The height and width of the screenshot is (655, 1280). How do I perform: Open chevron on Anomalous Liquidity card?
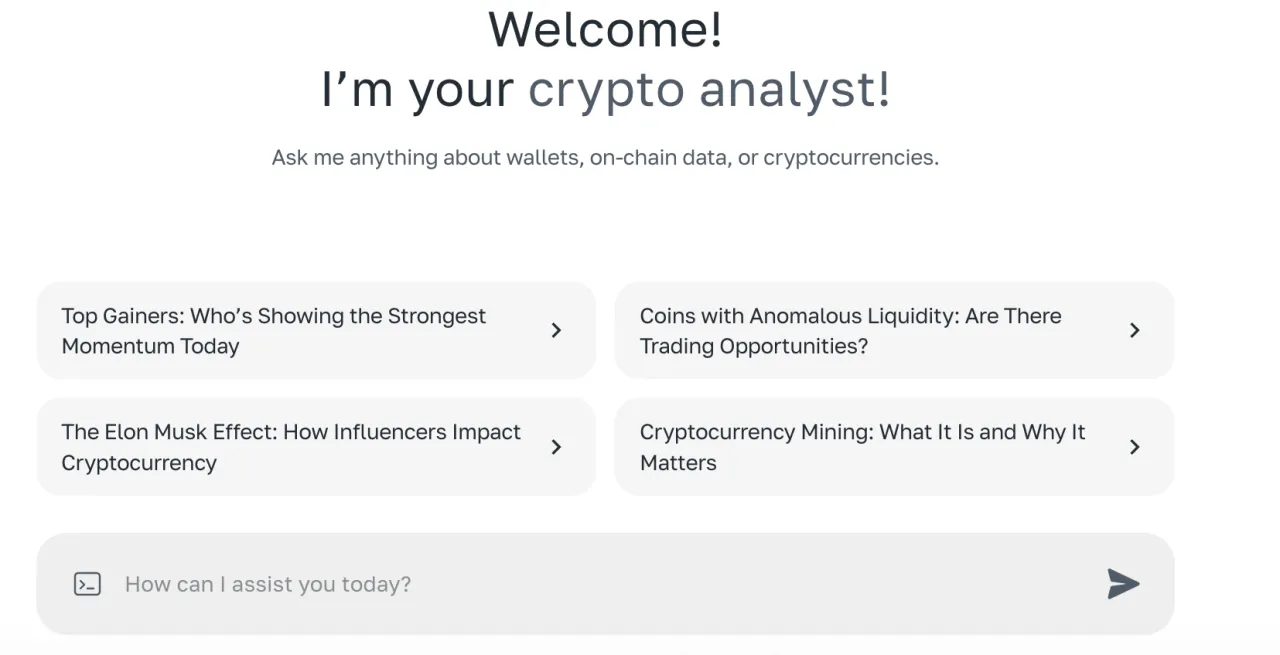click(x=1135, y=330)
